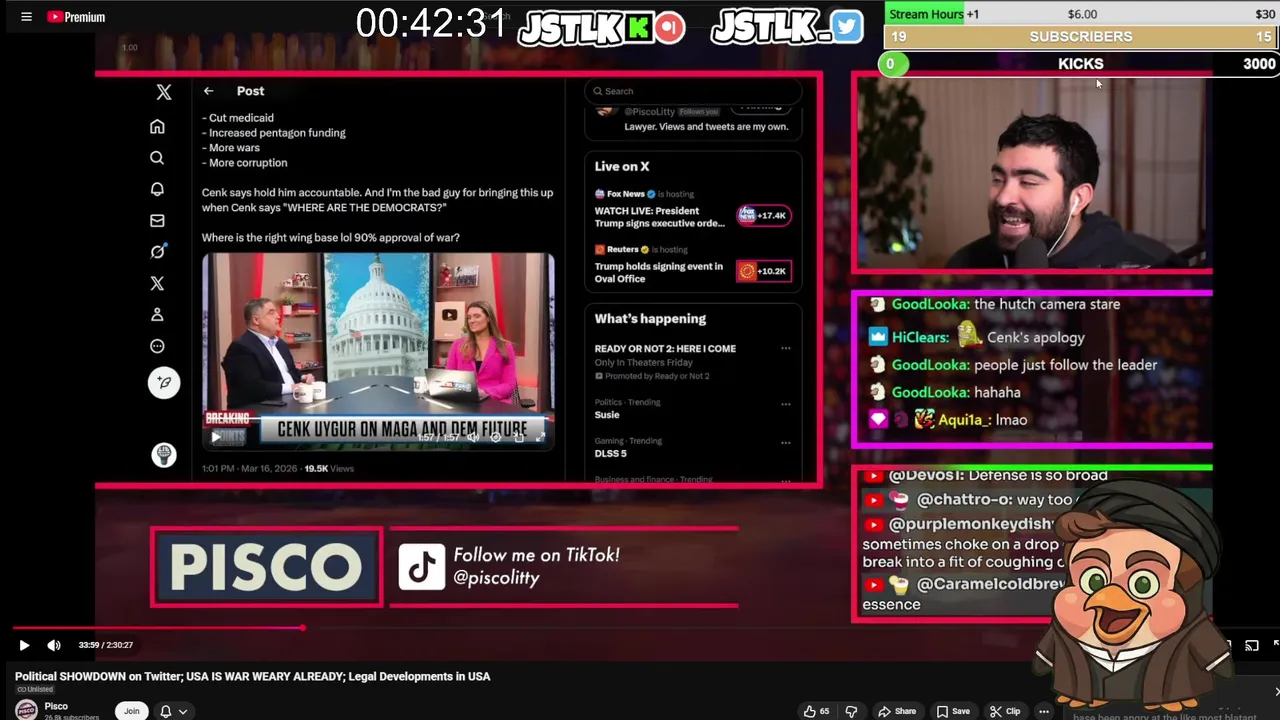Join the Pisco channel membership
The height and width of the screenshot is (720, 1280).
pos(131,711)
